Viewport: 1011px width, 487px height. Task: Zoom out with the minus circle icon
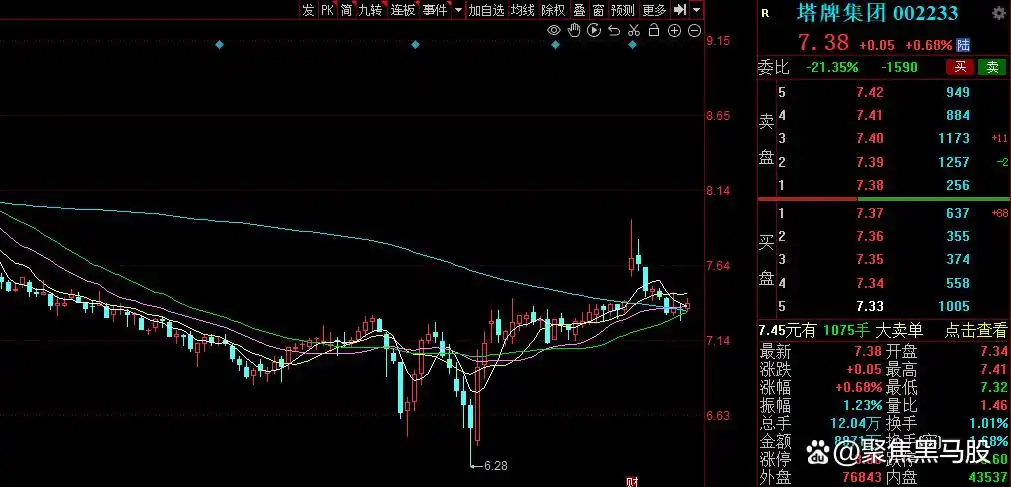[x=694, y=30]
